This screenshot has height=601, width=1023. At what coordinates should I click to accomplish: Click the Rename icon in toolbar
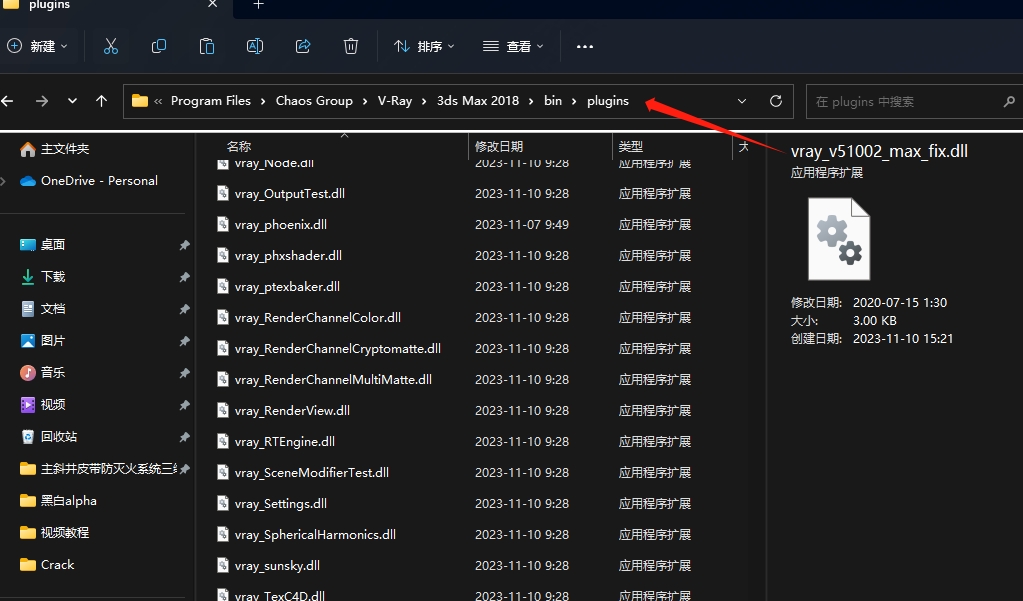click(254, 46)
